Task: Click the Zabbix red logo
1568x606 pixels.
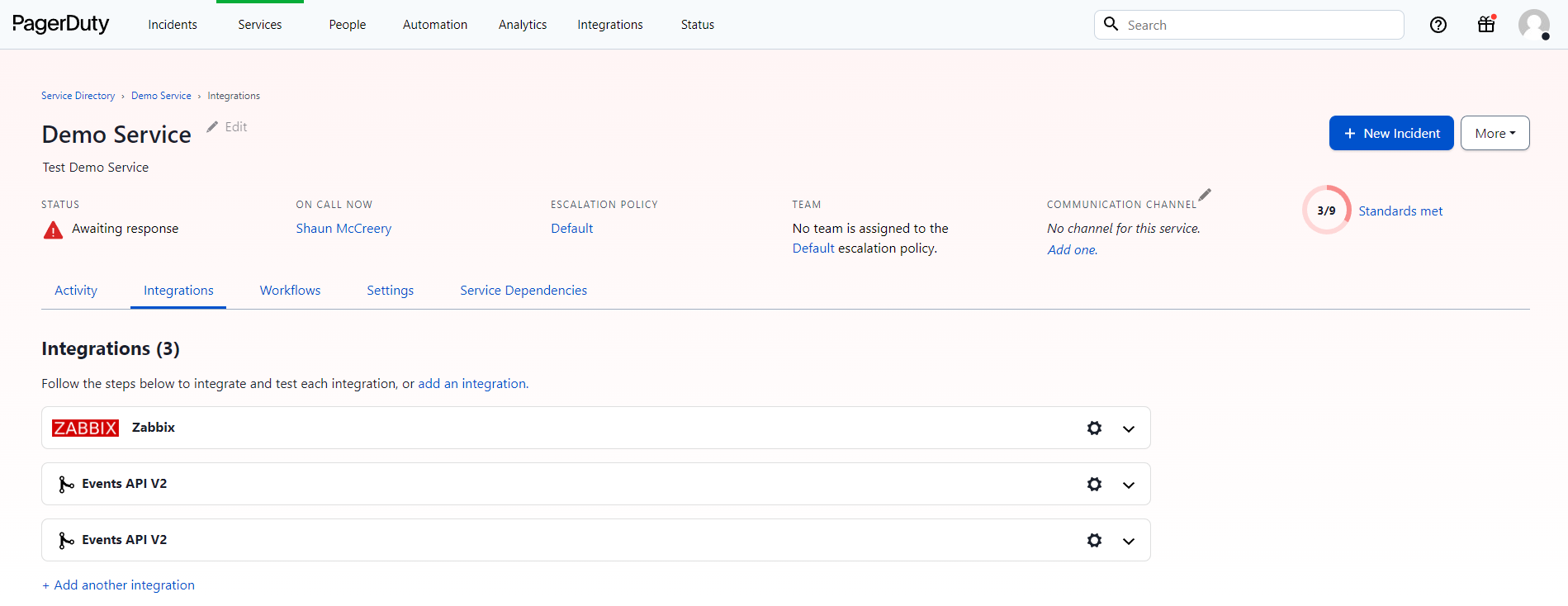Action: (x=85, y=428)
